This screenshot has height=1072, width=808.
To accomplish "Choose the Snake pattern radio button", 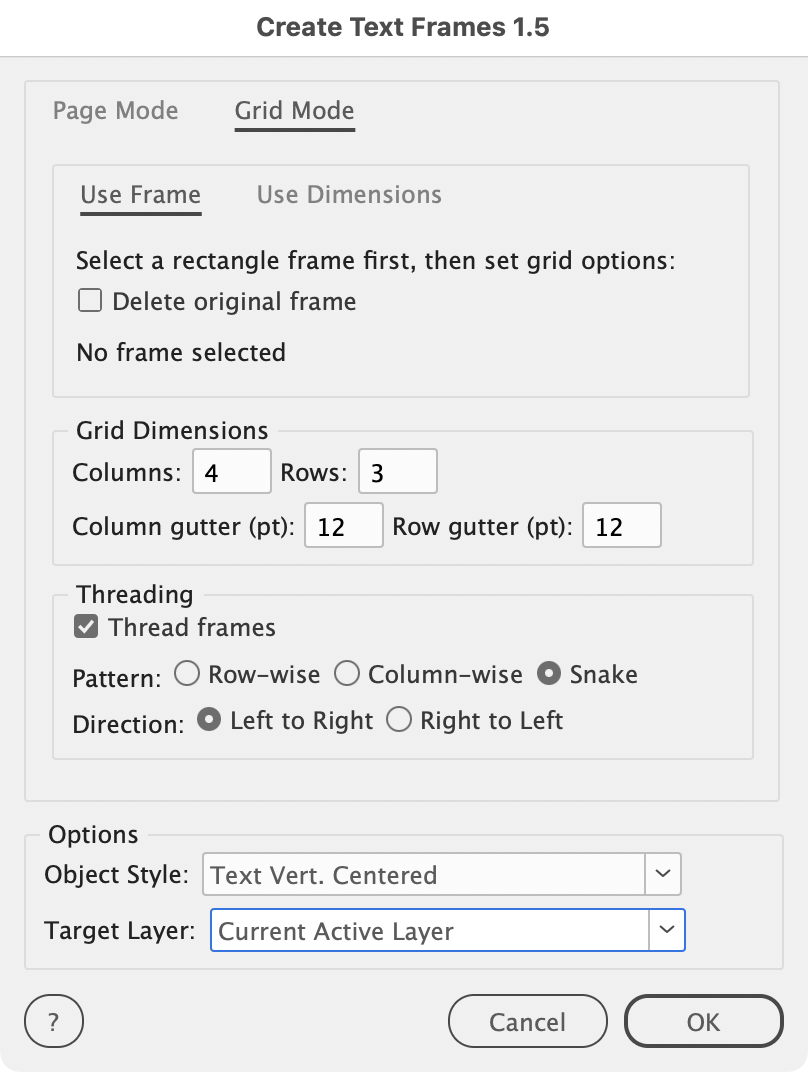I will (x=549, y=673).
